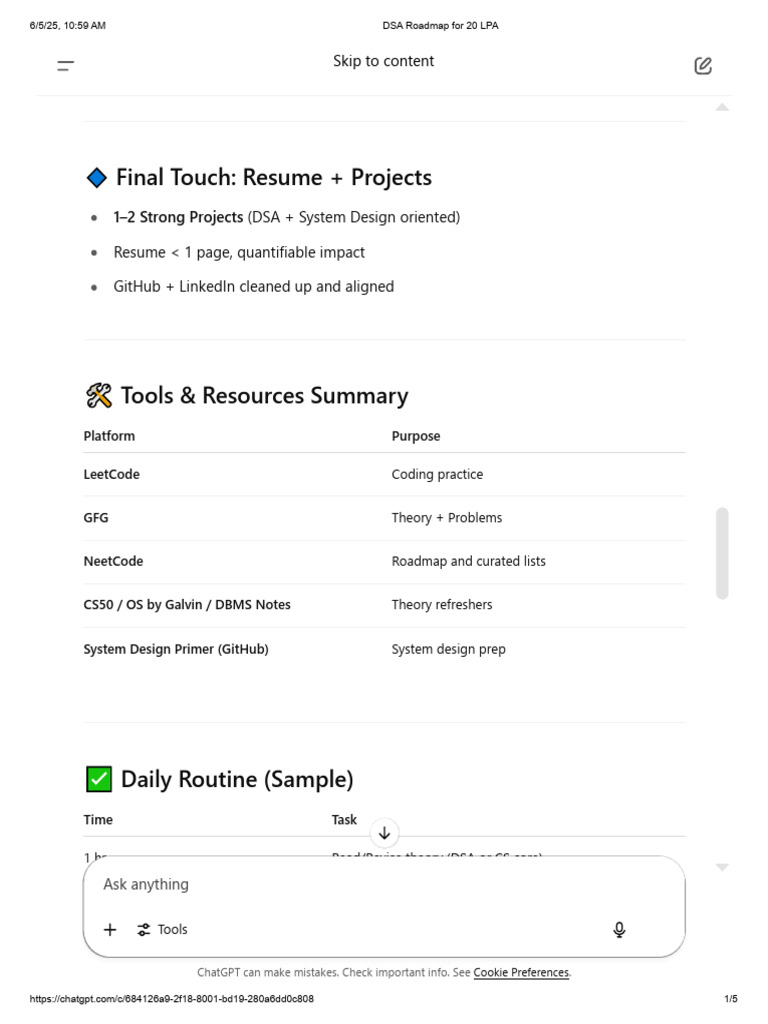
Task: Activate the microphone voice input
Action: (x=619, y=930)
